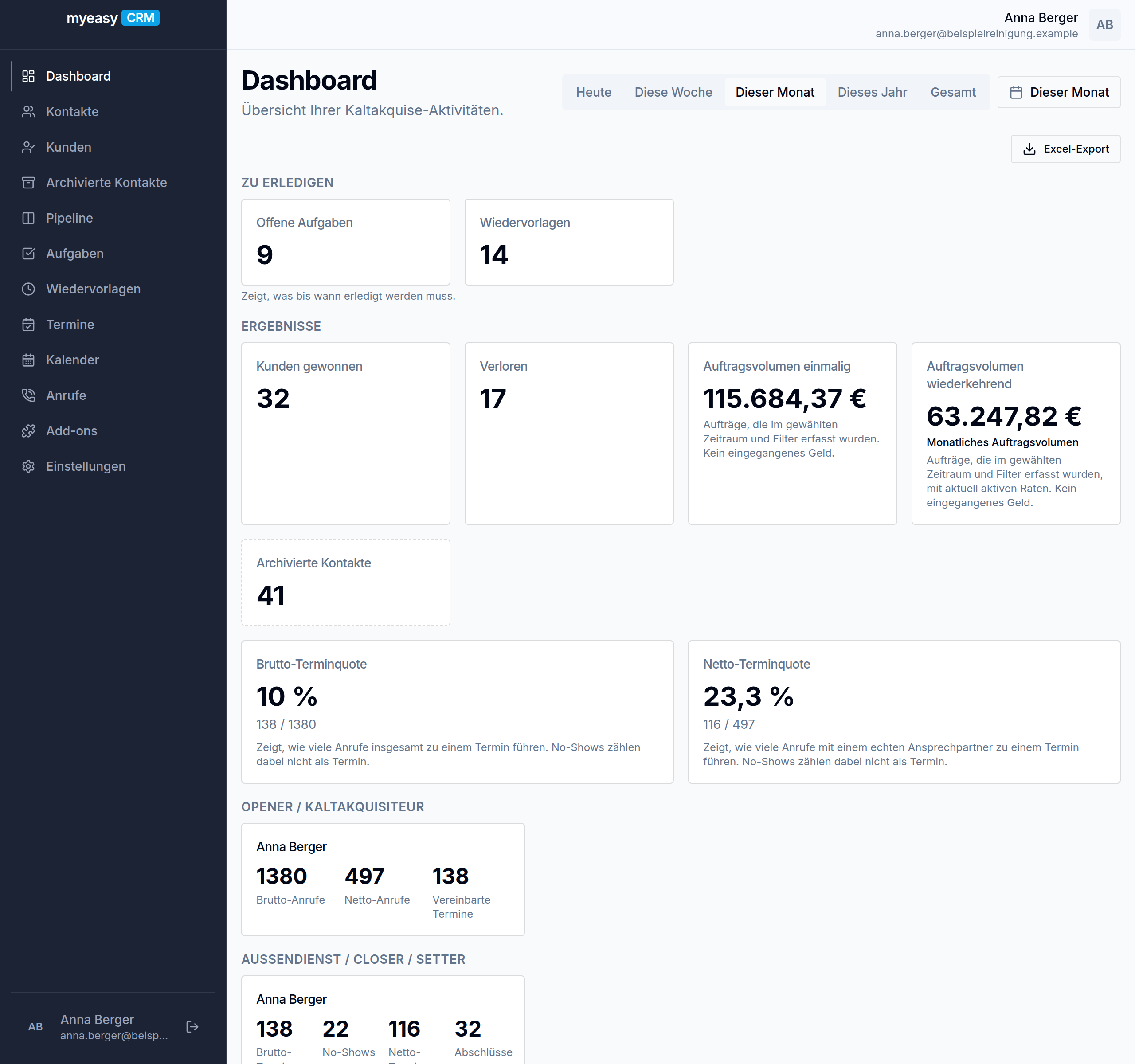Switch to the Diese Woche tab
This screenshot has height=1064, width=1135.
[x=673, y=93]
